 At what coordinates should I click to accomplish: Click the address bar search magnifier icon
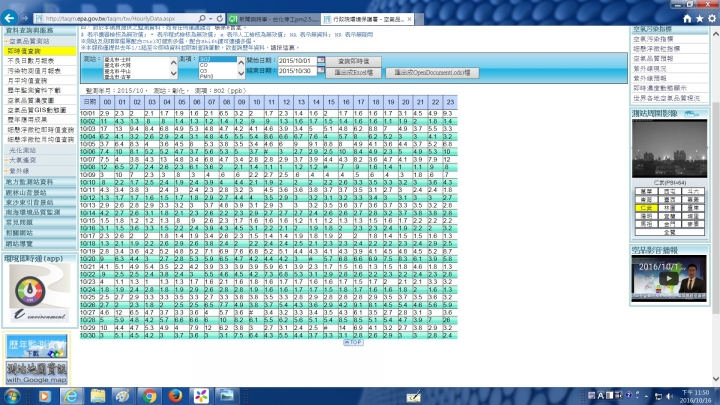(x=202, y=18)
